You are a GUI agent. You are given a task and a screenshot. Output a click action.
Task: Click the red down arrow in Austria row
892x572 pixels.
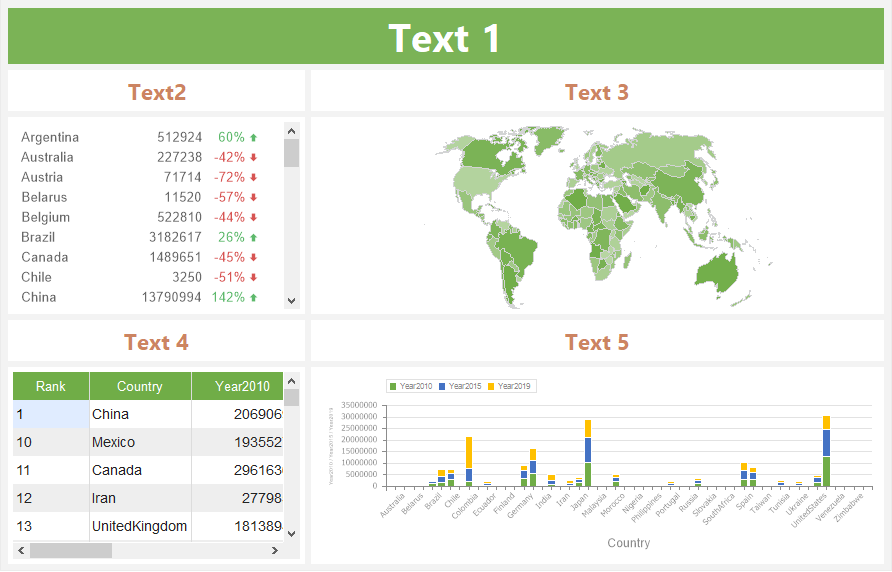tap(253, 178)
